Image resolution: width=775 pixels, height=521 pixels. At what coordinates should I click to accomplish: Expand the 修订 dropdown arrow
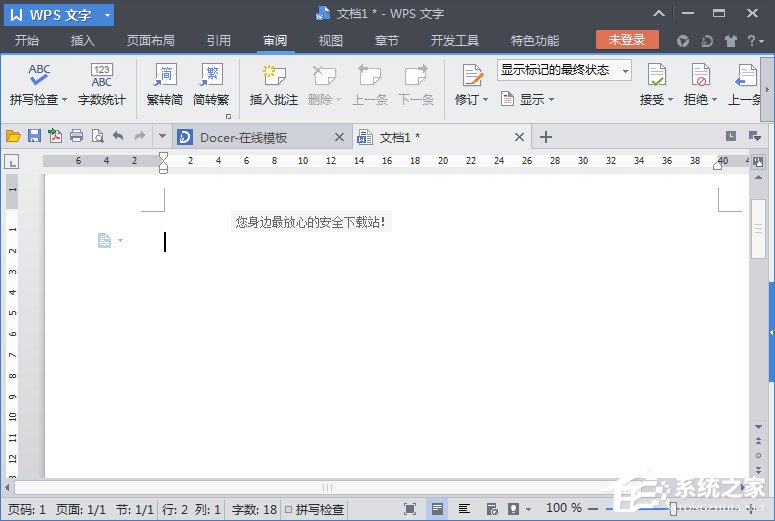486,100
